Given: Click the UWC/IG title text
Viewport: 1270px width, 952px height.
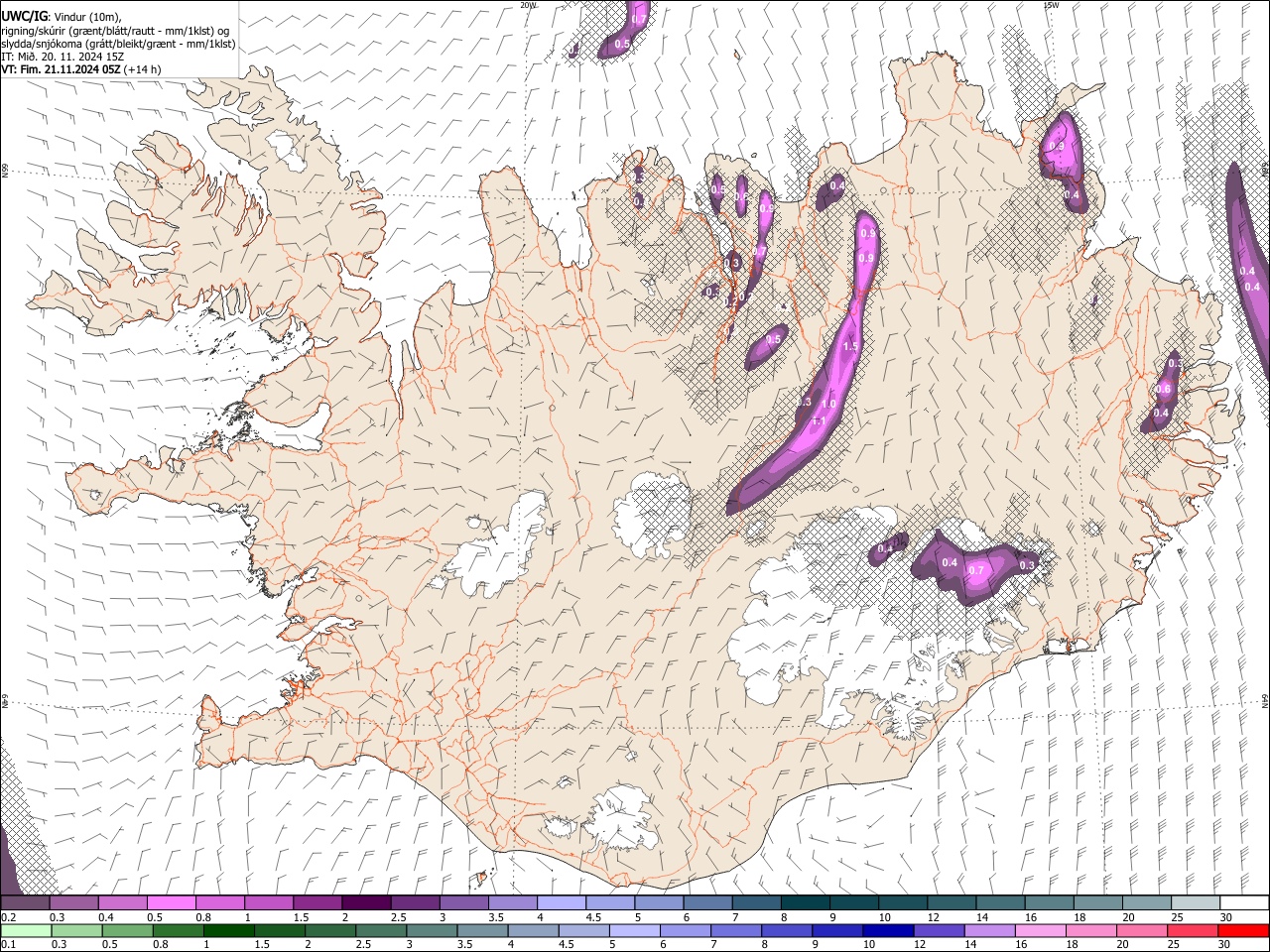Looking at the screenshot, I should tap(23, 17).
